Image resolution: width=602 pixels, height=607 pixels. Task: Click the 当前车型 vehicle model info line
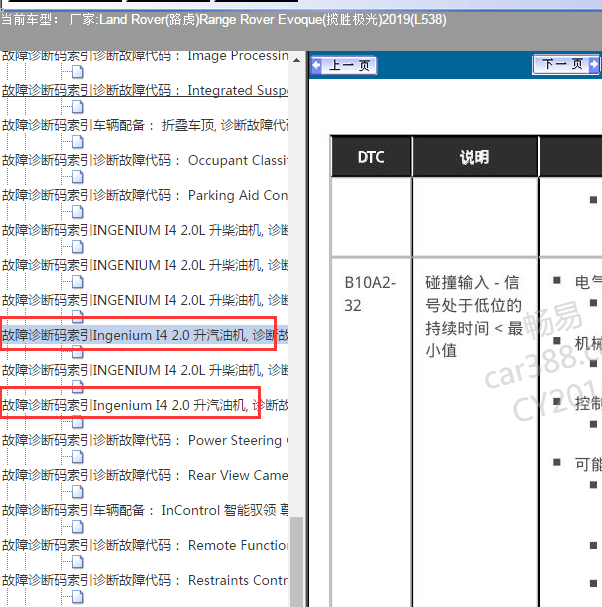[x=223, y=19]
